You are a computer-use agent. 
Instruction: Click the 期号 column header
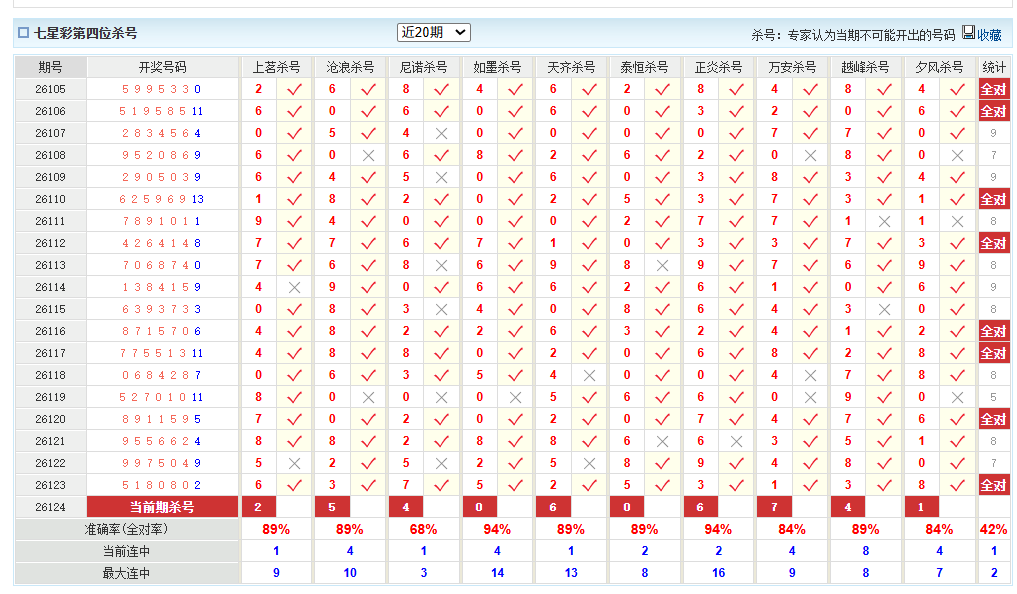click(51, 67)
